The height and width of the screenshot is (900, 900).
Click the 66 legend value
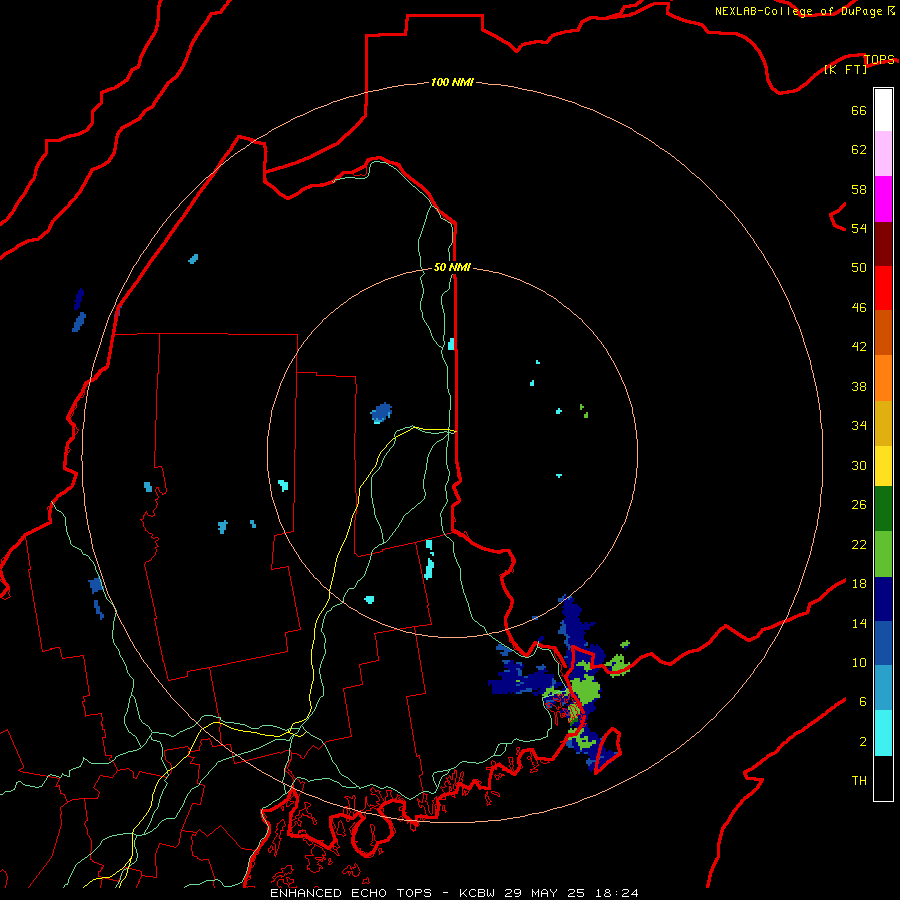coord(859,110)
